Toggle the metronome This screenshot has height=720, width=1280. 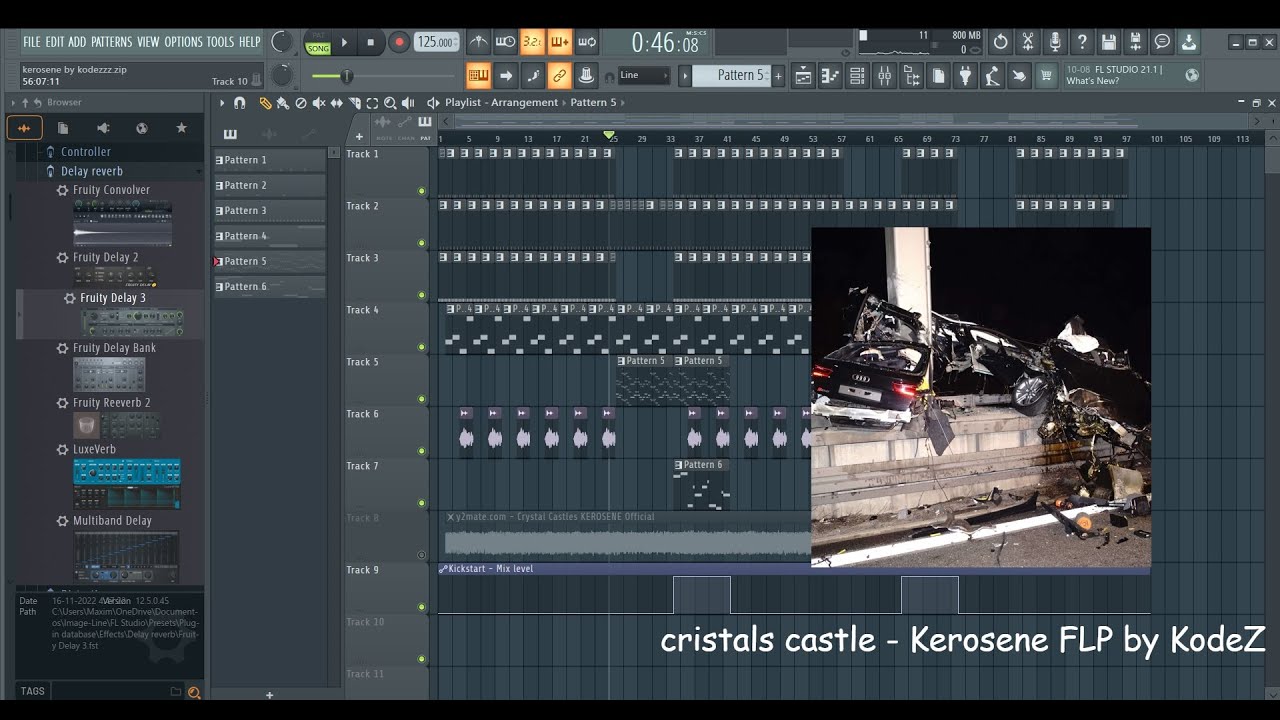click(x=479, y=42)
